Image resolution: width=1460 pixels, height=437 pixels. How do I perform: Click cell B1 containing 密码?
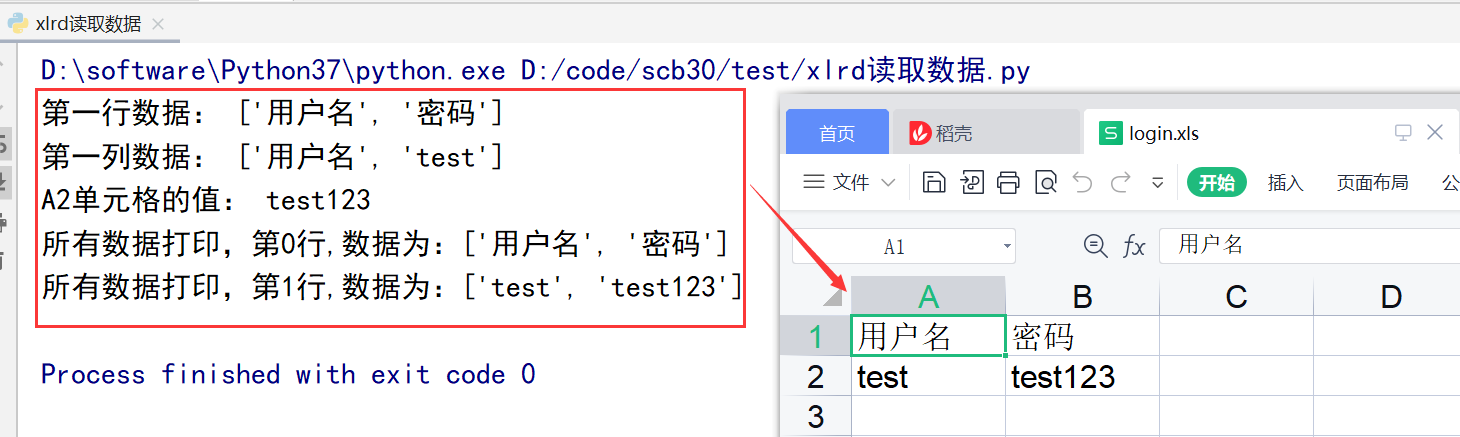tap(1083, 337)
